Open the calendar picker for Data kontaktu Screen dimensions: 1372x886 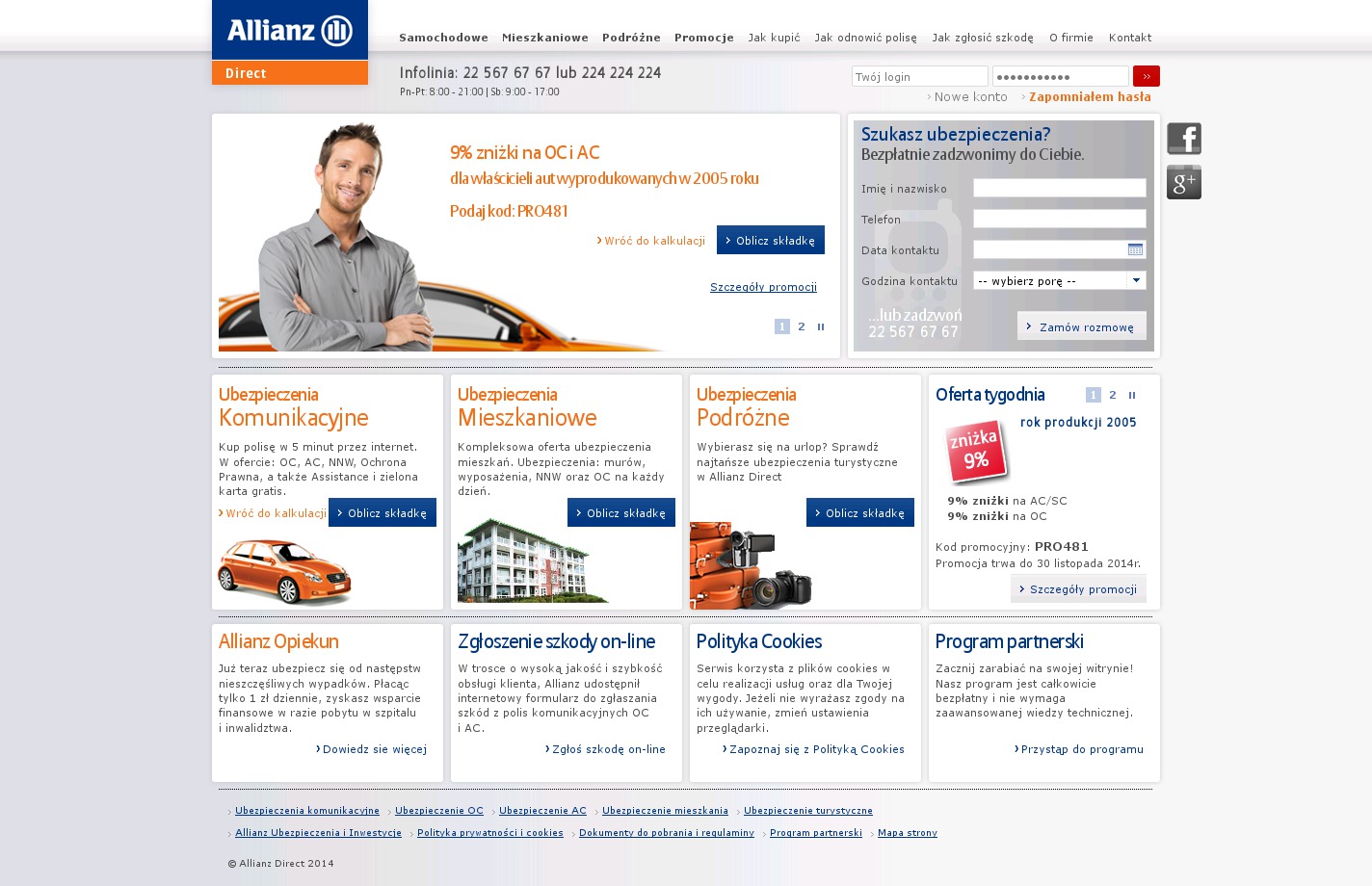[1135, 250]
